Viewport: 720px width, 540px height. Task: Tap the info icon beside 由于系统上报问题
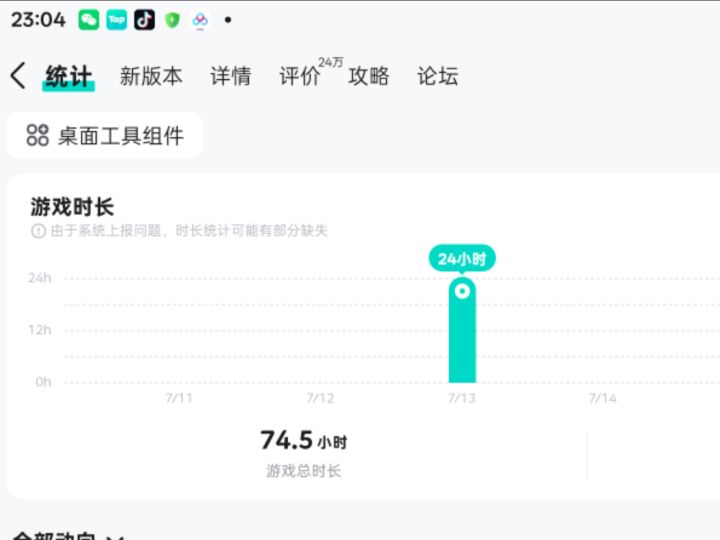(x=38, y=231)
